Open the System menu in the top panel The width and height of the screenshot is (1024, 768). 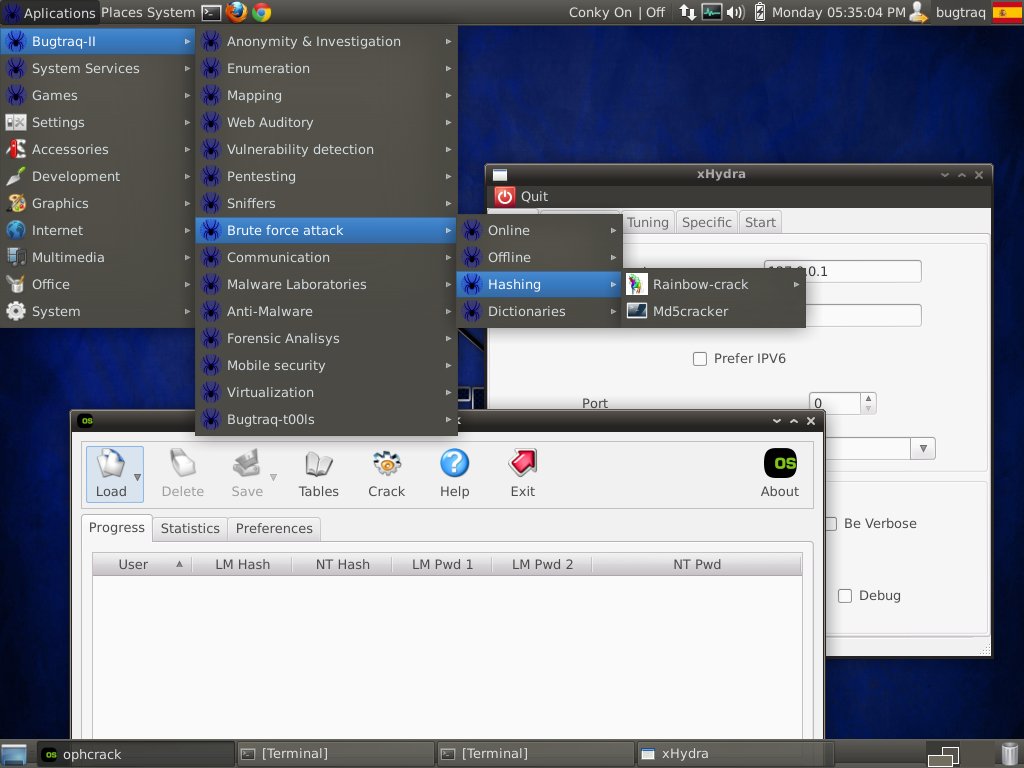172,12
